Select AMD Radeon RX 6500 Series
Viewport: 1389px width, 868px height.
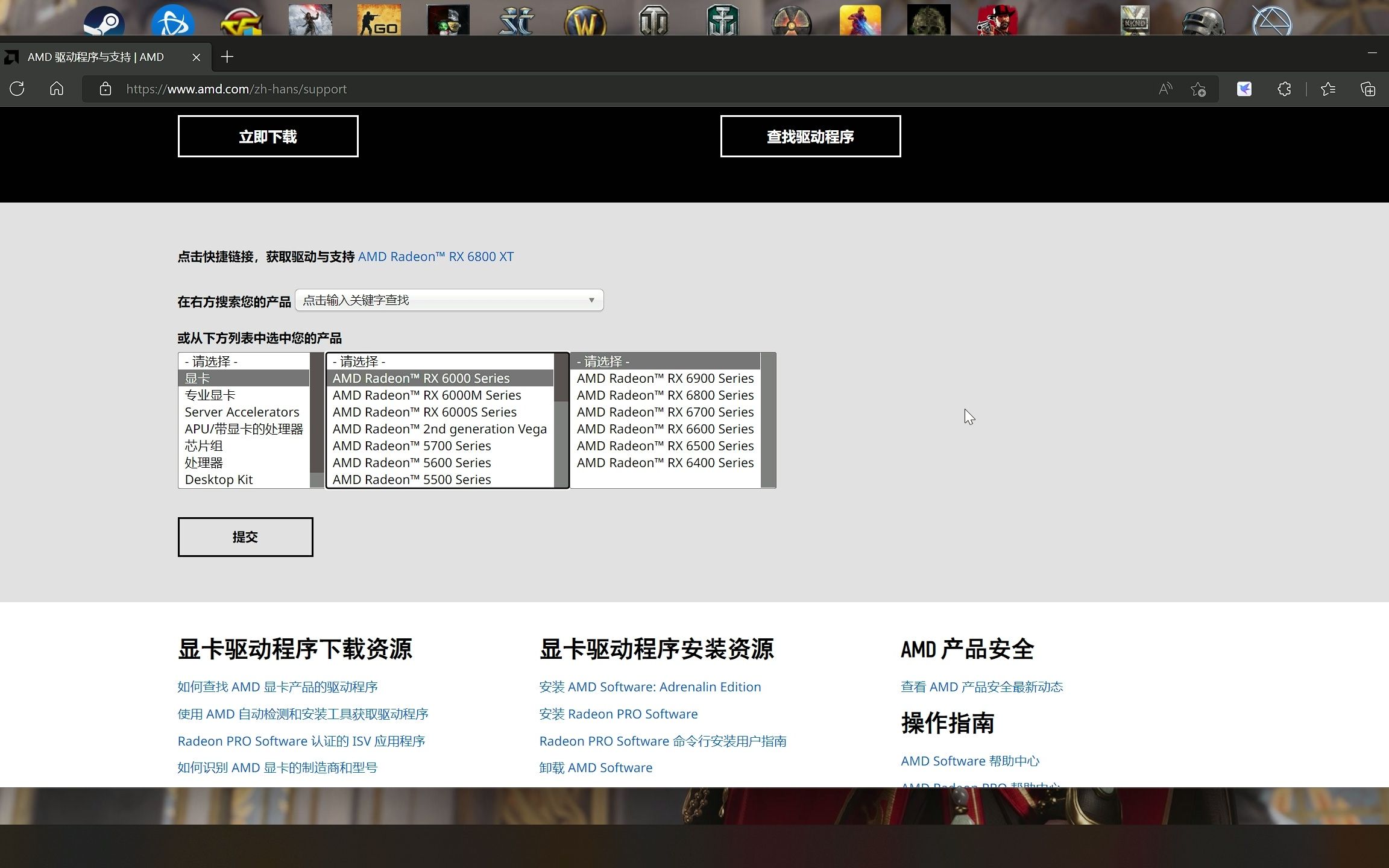666,446
